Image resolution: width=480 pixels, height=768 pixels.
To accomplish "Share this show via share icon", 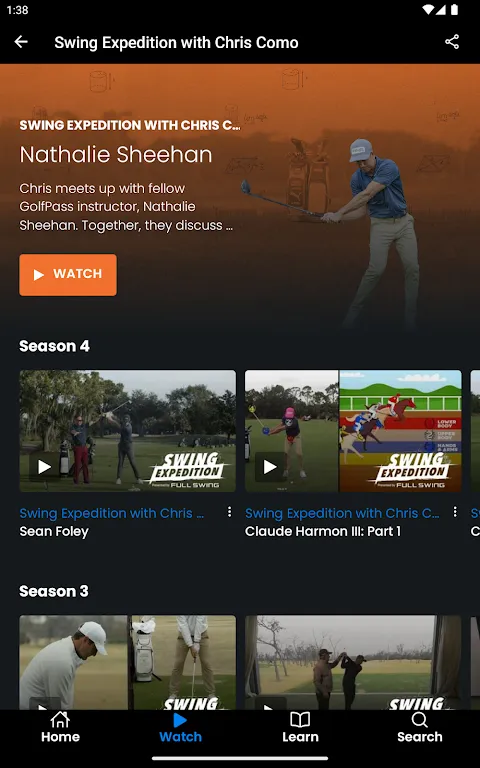I will pyautogui.click(x=452, y=42).
